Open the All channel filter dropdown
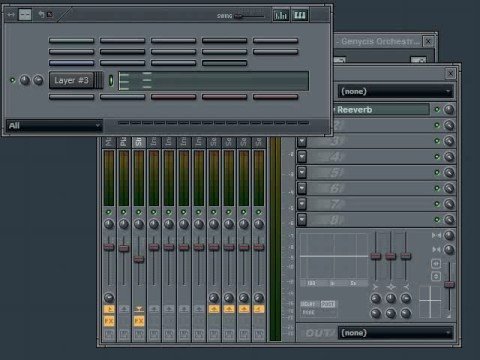480x360 pixels. coord(54,126)
